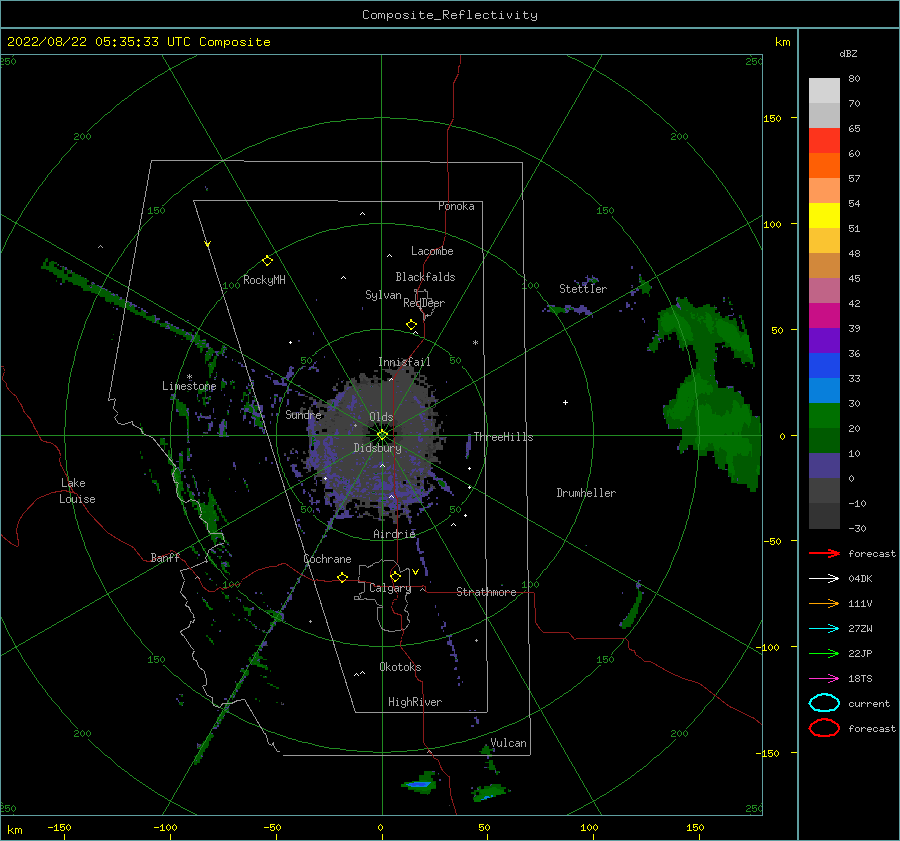Click the Vulcan label
900x841 pixels.
509,743
